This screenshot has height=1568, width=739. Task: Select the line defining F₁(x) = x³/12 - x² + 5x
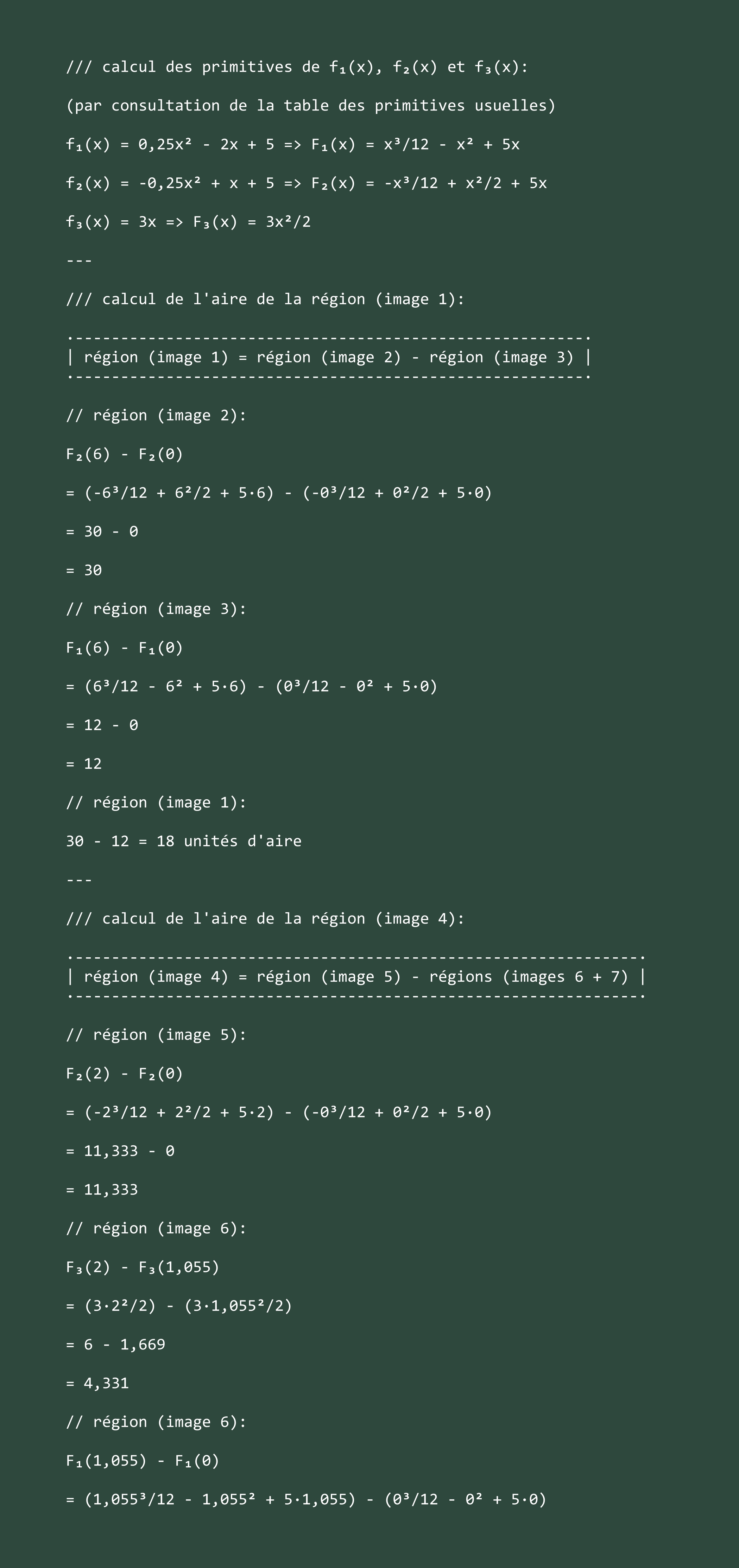coord(293,144)
